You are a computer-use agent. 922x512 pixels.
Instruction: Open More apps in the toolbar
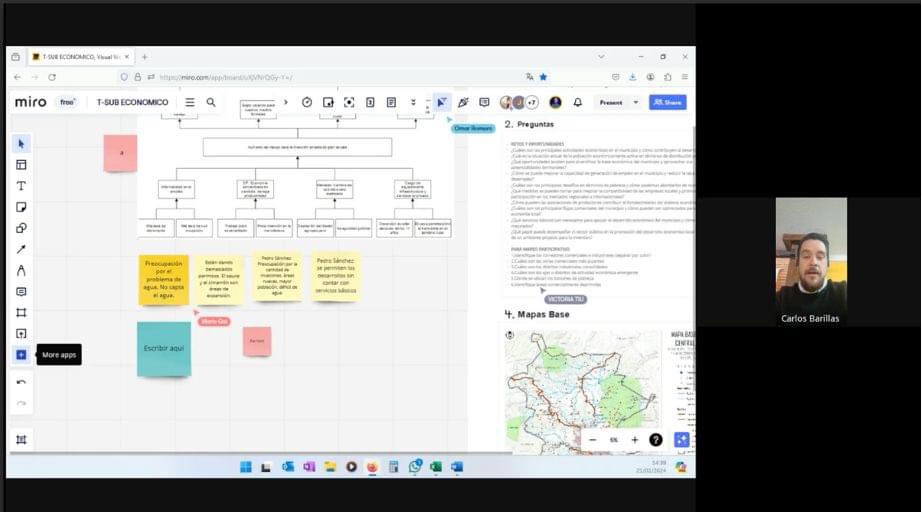tap(21, 355)
